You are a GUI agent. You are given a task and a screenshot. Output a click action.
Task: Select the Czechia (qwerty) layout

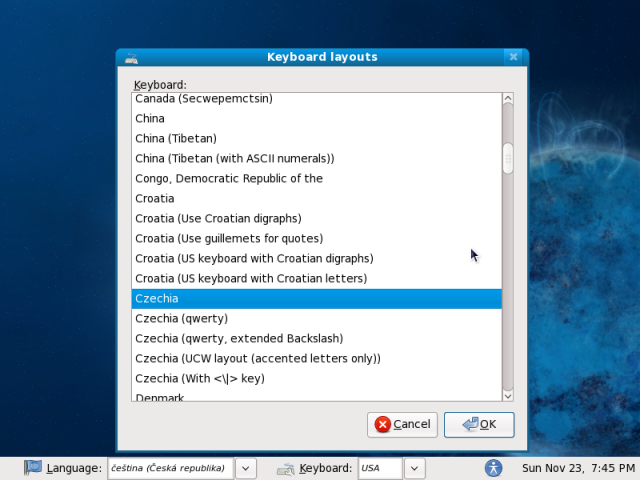(182, 318)
